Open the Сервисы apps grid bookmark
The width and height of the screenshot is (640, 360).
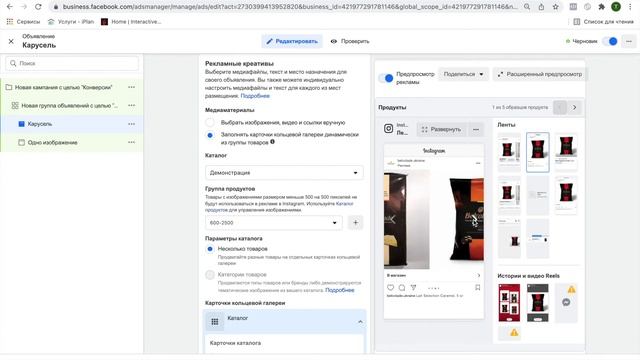tap(23, 22)
